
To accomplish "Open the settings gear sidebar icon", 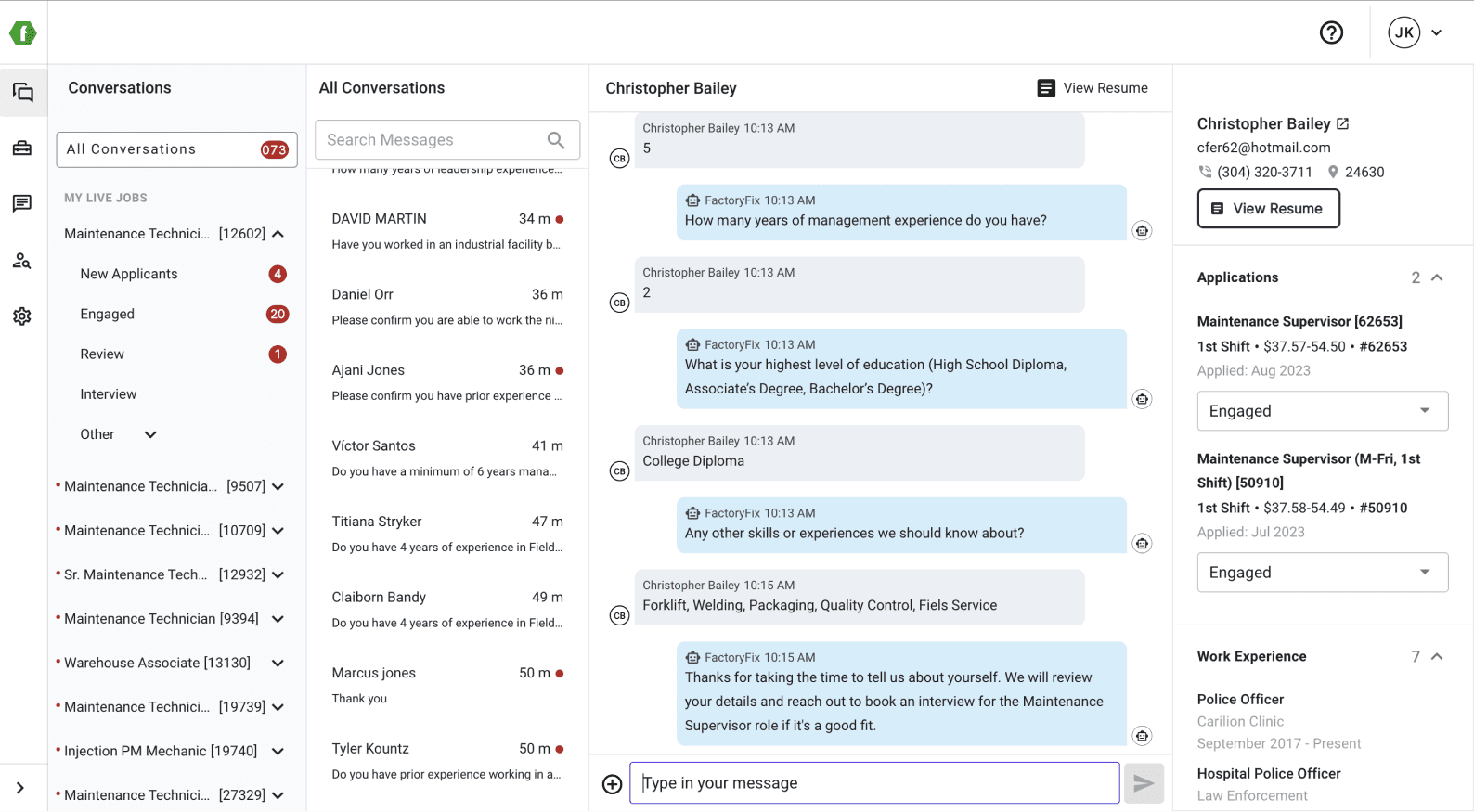I will pyautogui.click(x=22, y=316).
